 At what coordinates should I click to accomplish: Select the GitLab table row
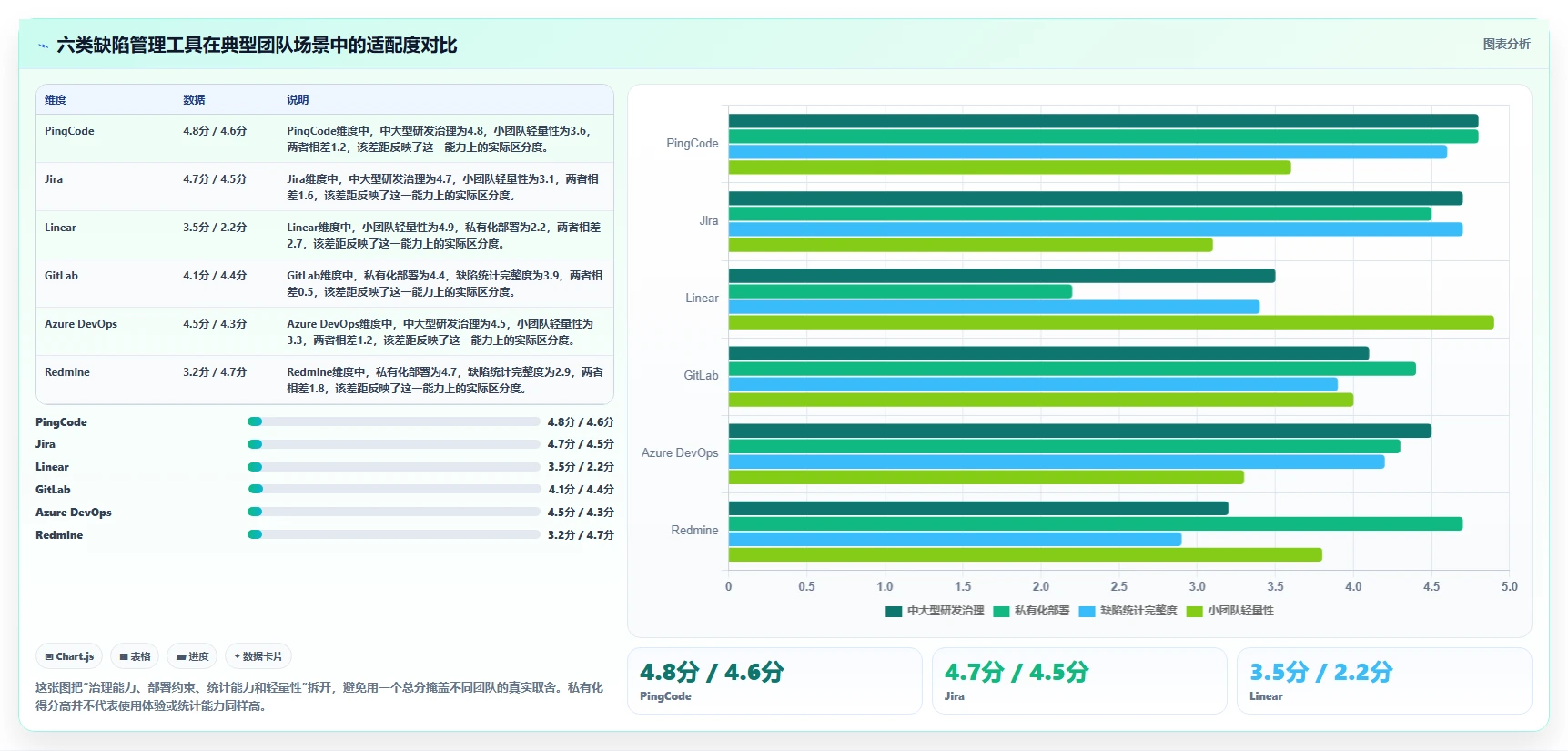pos(325,283)
